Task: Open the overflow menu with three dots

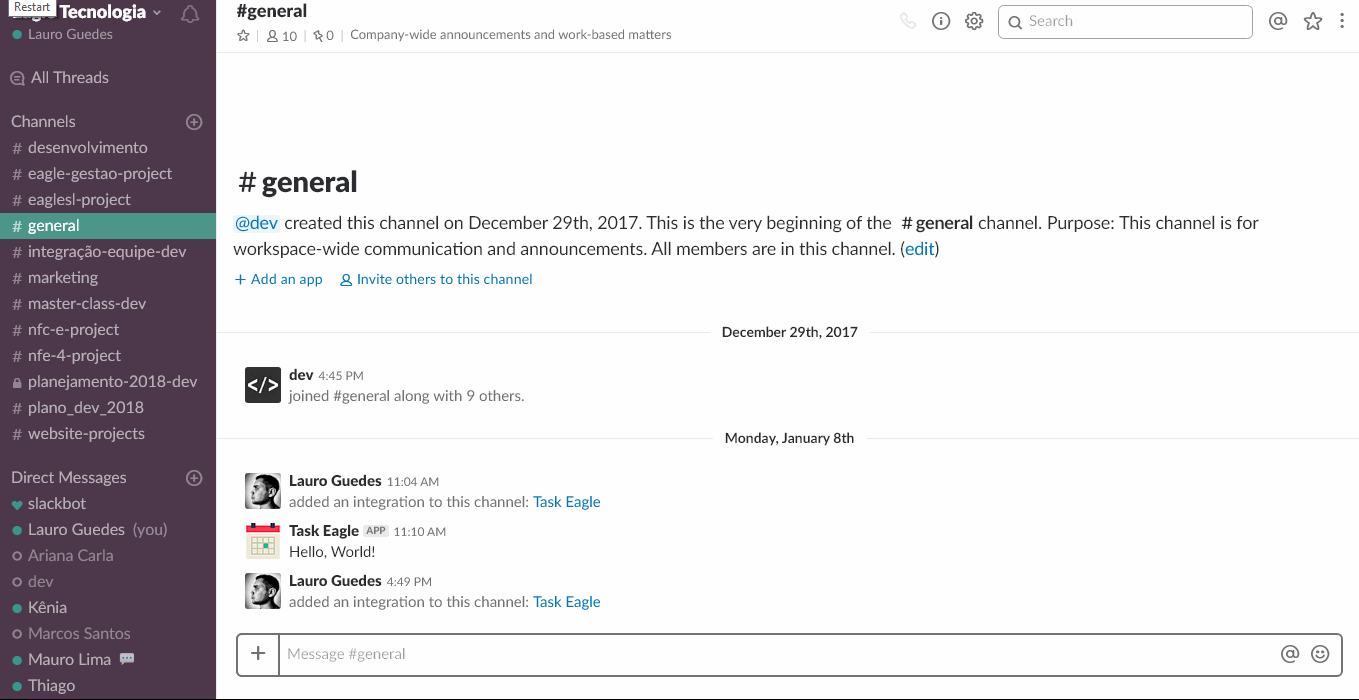Action: tap(1343, 20)
